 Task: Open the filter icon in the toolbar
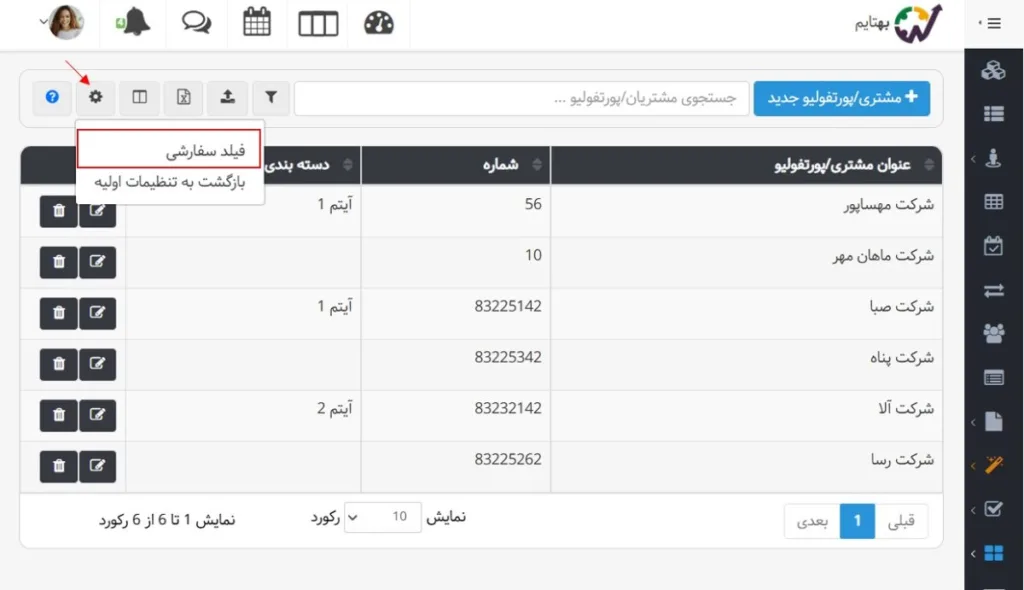click(271, 97)
